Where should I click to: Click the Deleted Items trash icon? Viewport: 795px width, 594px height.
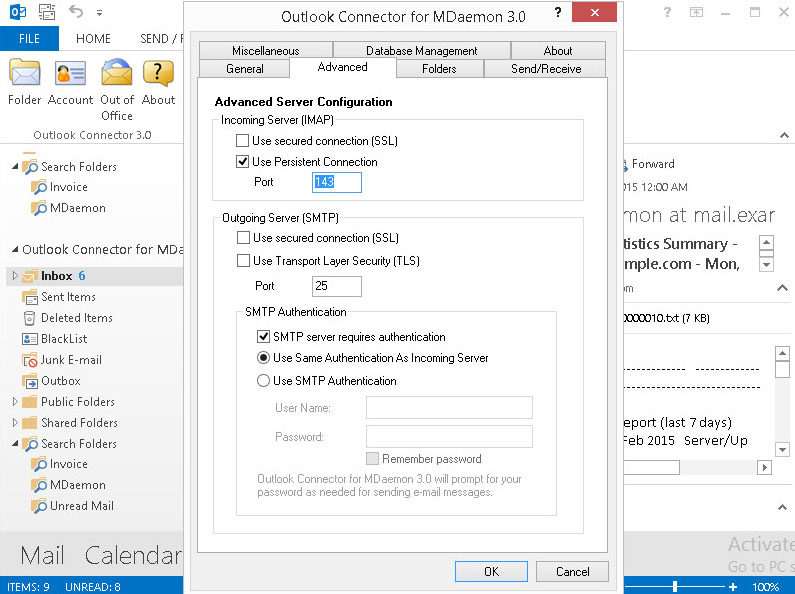click(30, 318)
